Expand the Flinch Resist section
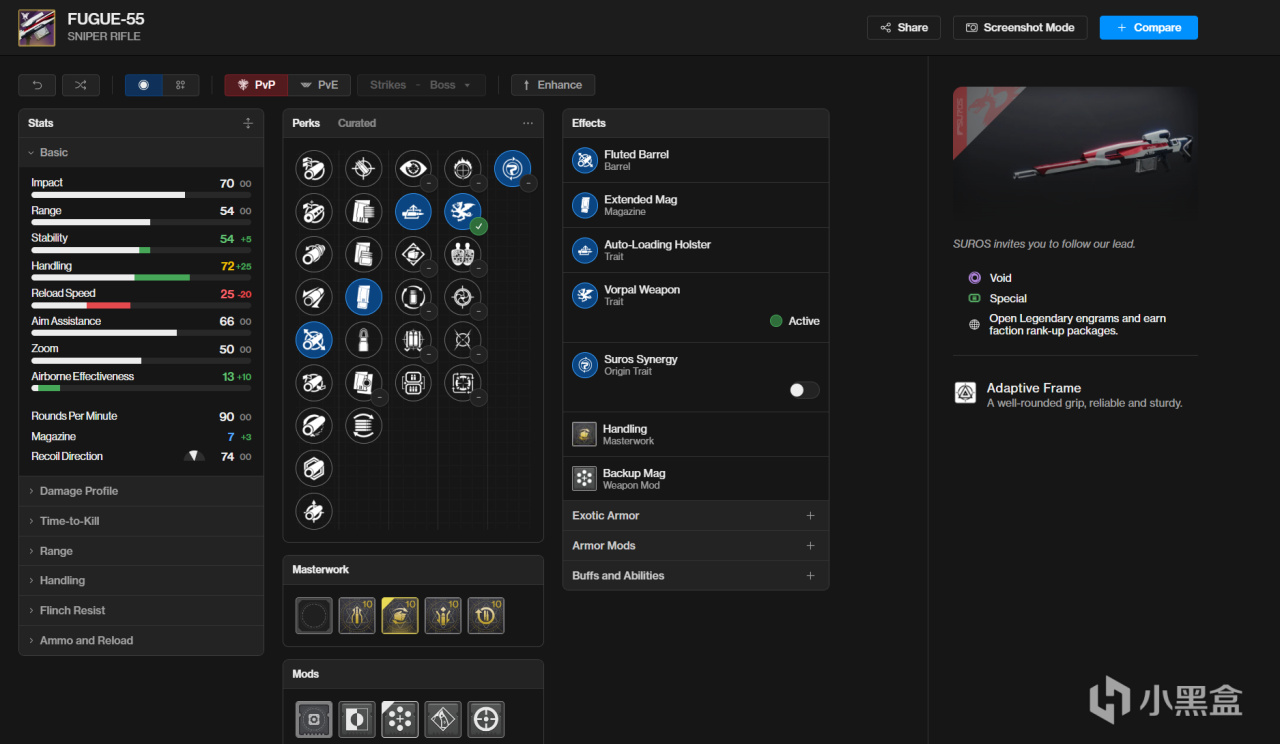 pos(141,610)
